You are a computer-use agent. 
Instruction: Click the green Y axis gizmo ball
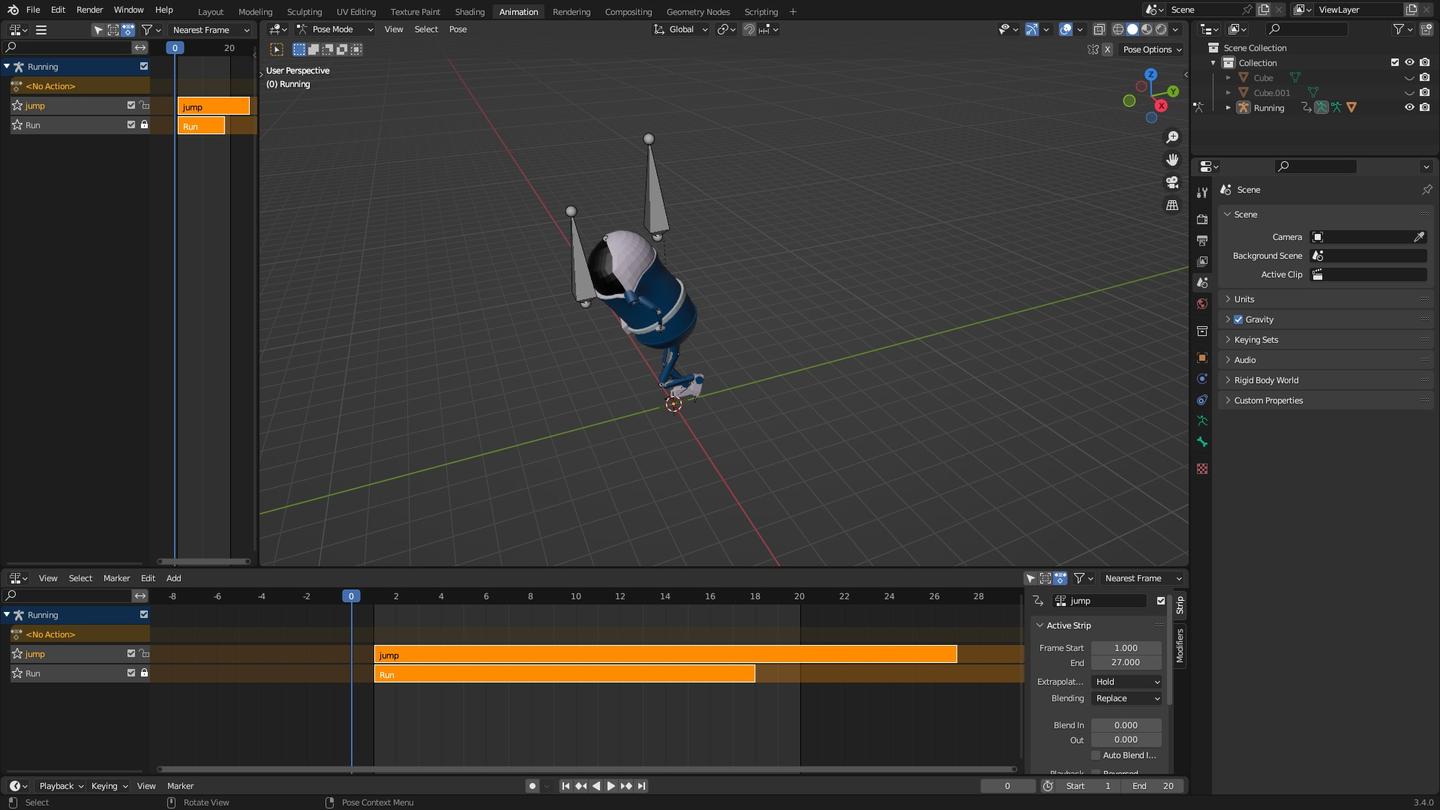pyautogui.click(x=1173, y=92)
